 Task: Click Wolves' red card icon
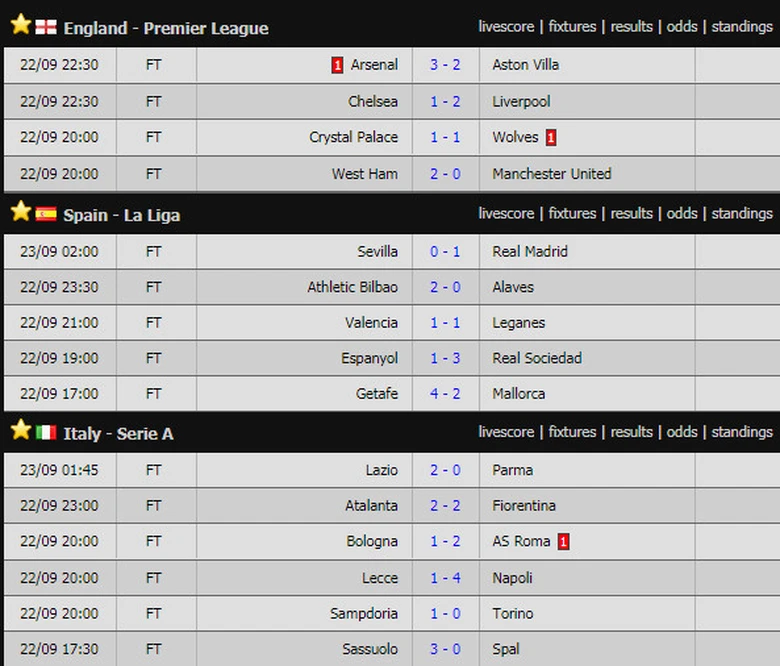coord(551,137)
